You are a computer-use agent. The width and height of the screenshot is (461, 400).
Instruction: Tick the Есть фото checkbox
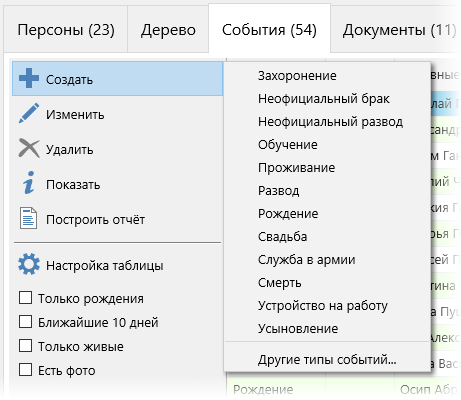26,370
